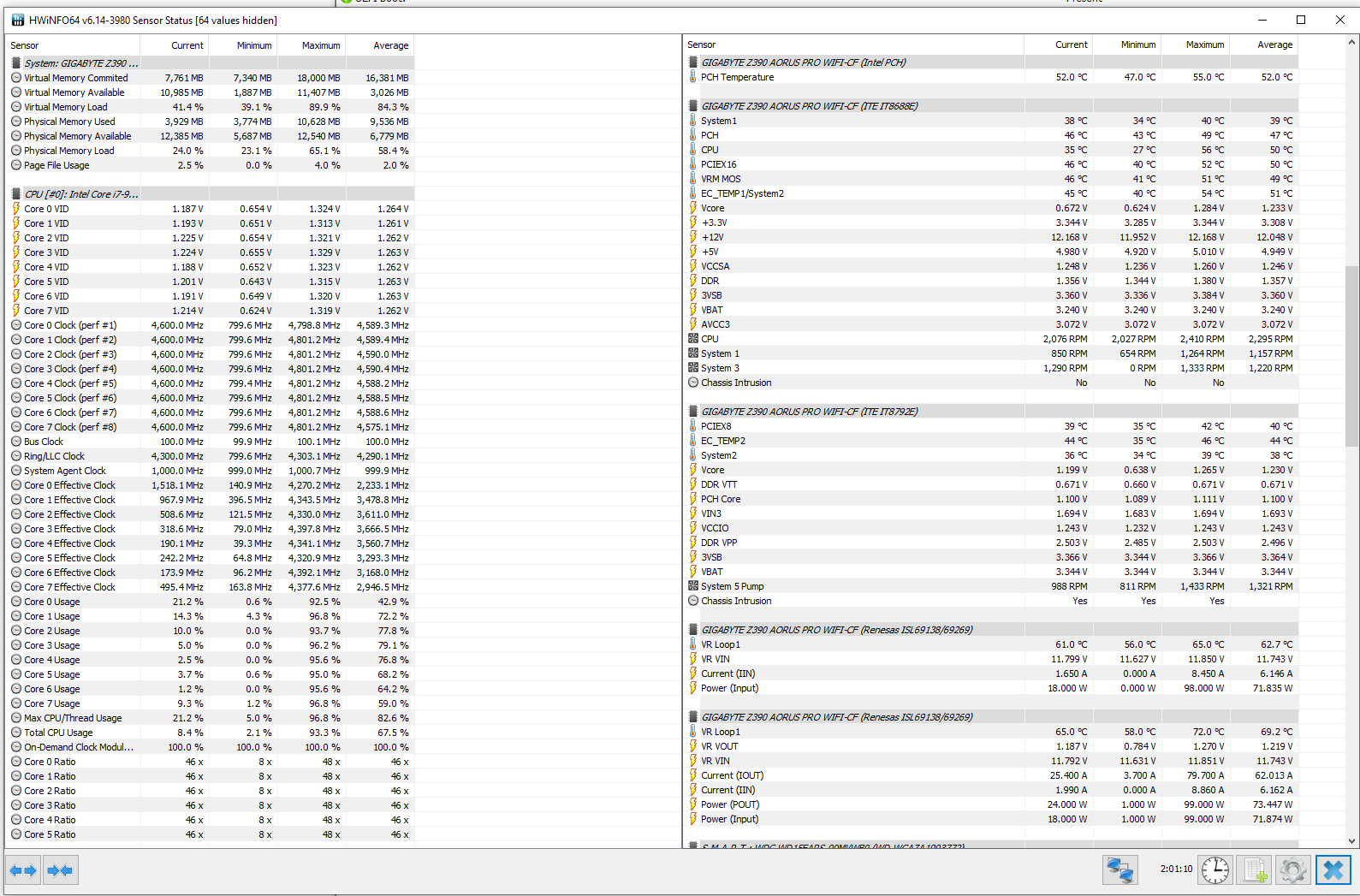1360x896 pixels.
Task: Select the PCIEX8 temperature row
Action: 991,426
